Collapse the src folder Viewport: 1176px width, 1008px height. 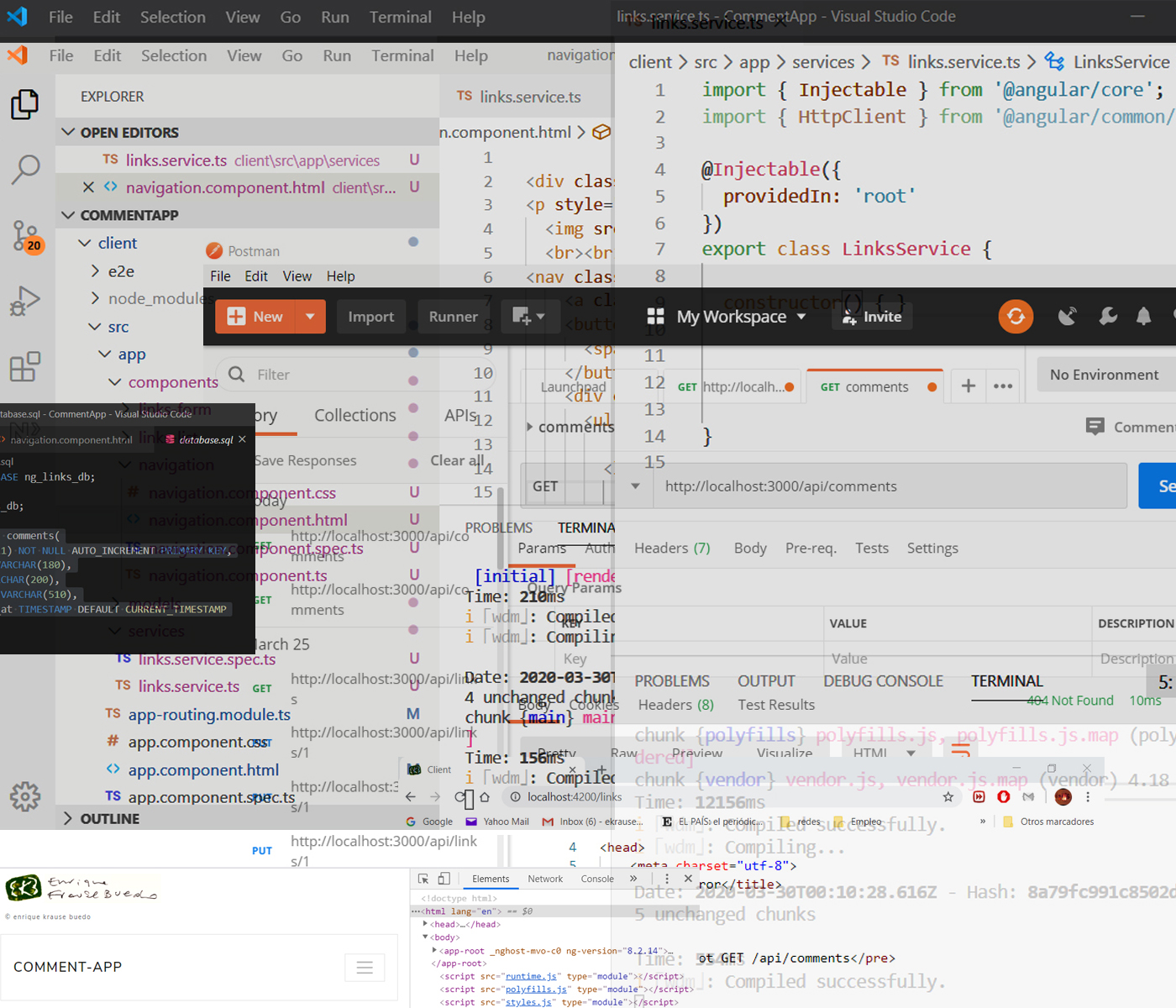point(95,326)
